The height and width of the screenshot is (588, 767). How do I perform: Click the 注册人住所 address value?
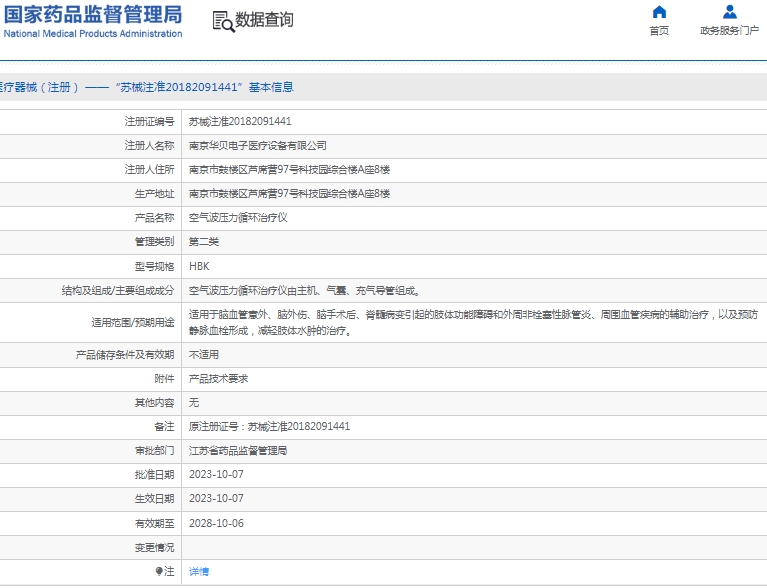[x=290, y=170]
